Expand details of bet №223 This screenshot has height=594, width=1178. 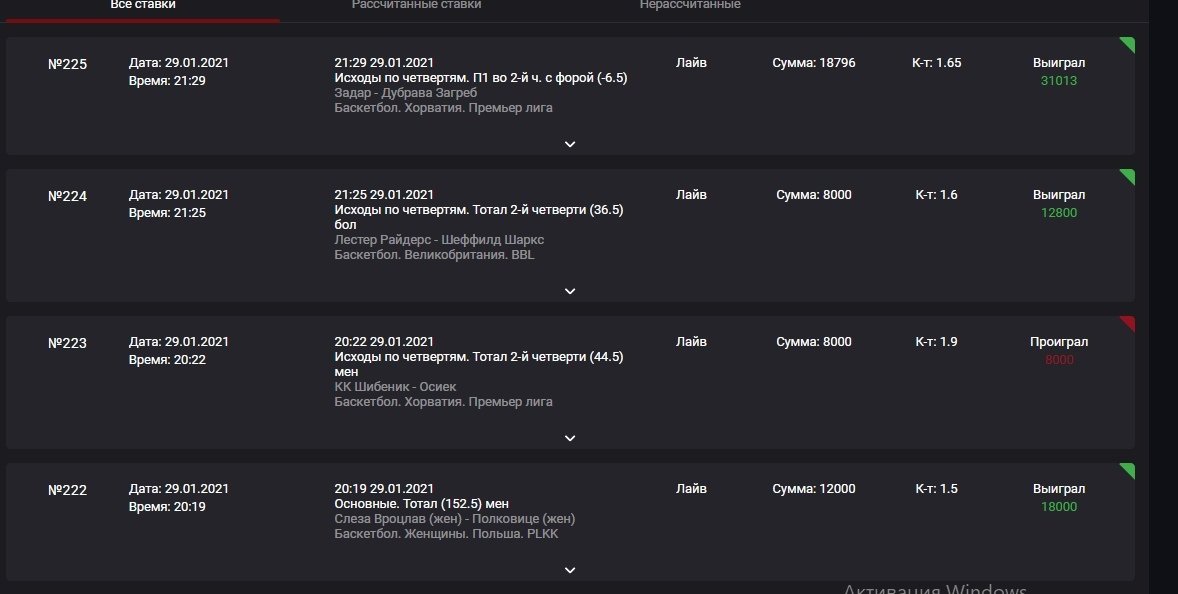(570, 438)
